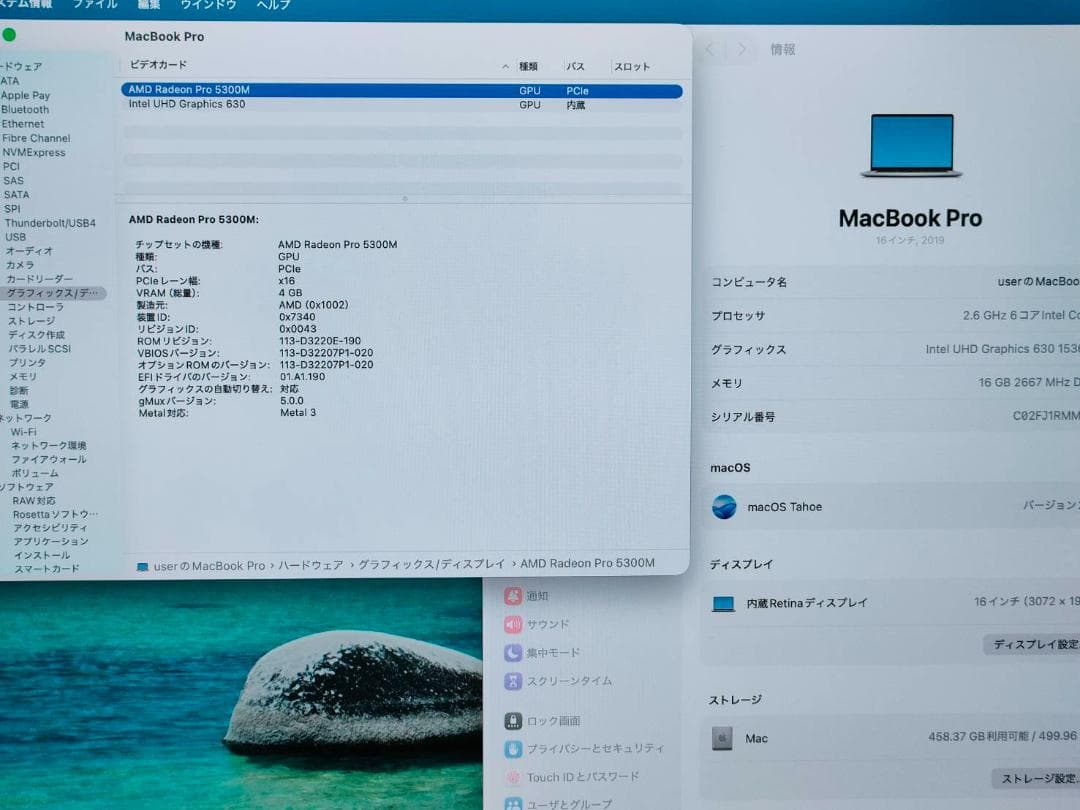The height and width of the screenshot is (810, 1080).
Task: Select カードリーダー in the sidebar
Action: point(39,279)
